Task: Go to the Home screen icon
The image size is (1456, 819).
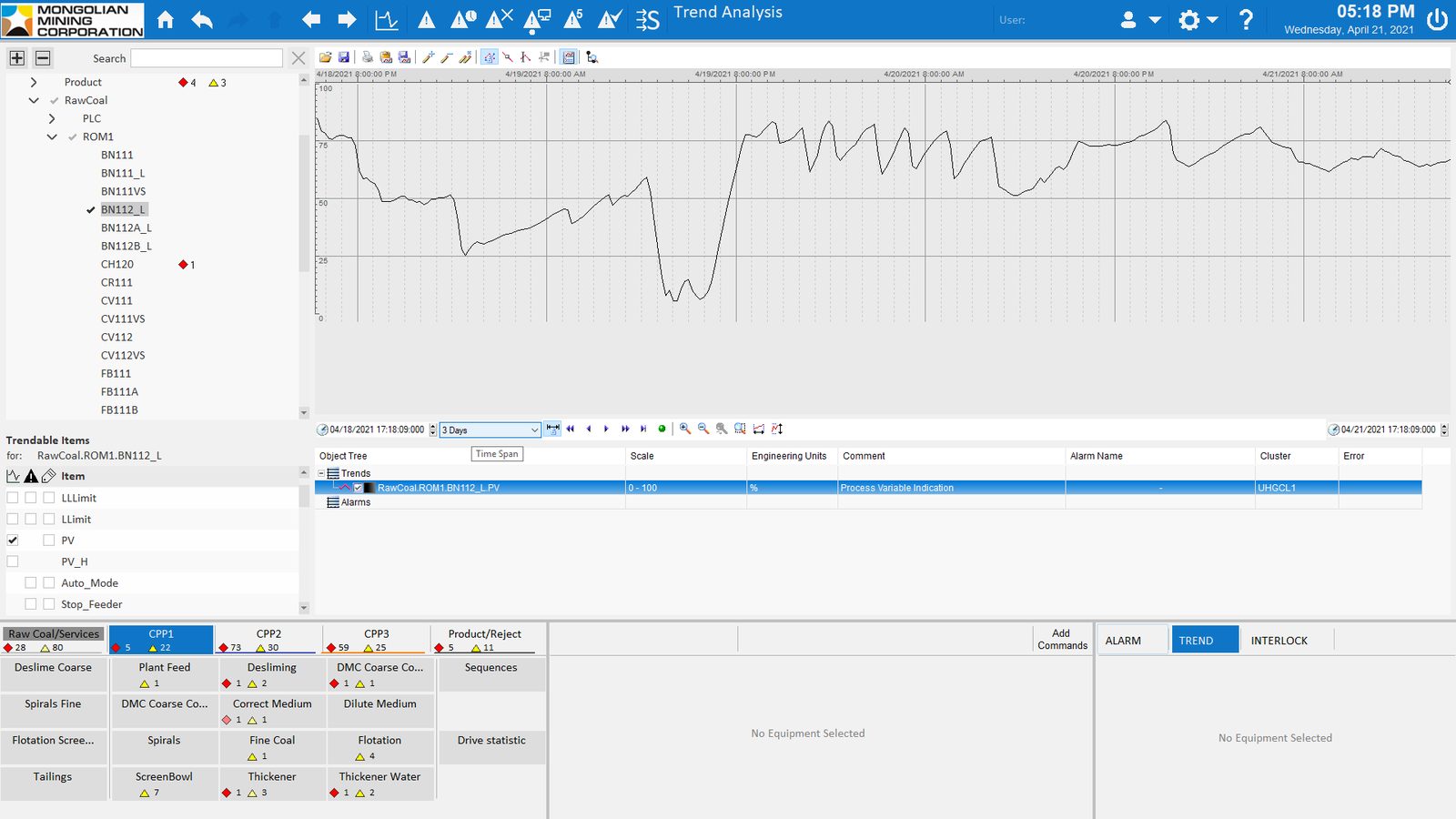Action: pos(166,19)
